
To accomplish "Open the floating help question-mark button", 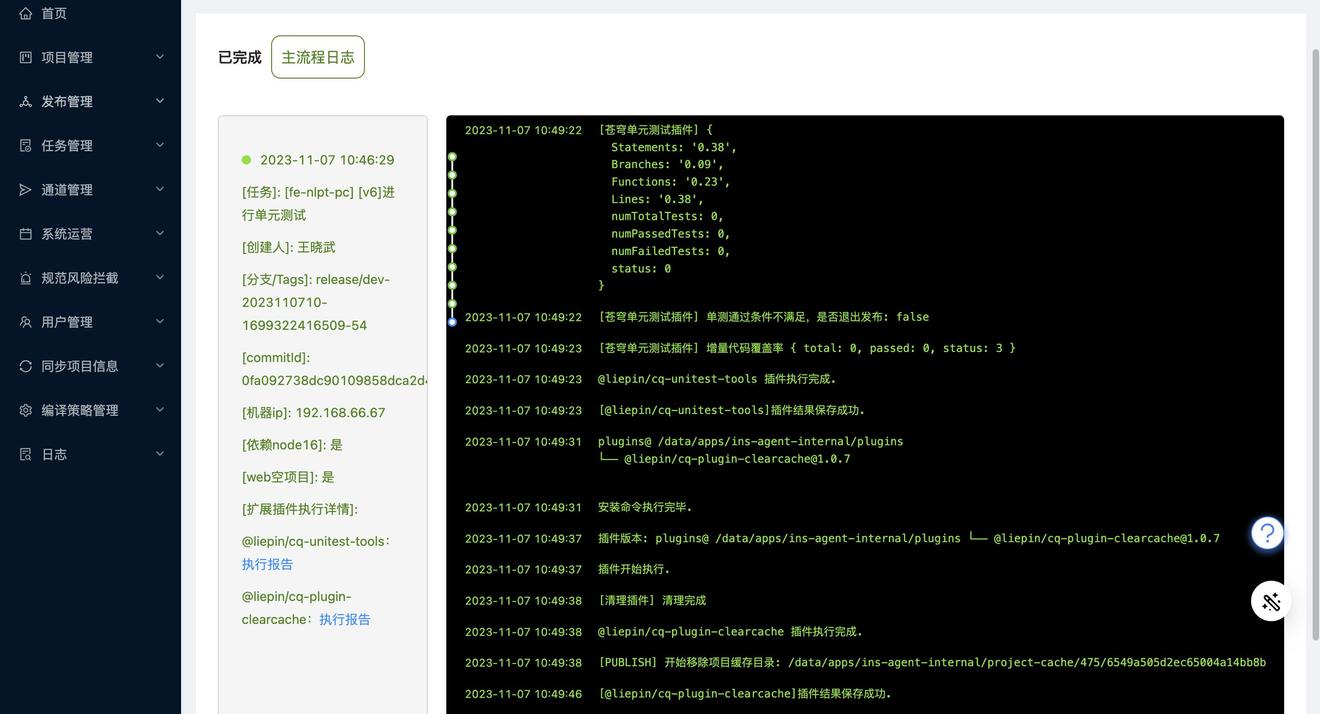I will (1267, 533).
